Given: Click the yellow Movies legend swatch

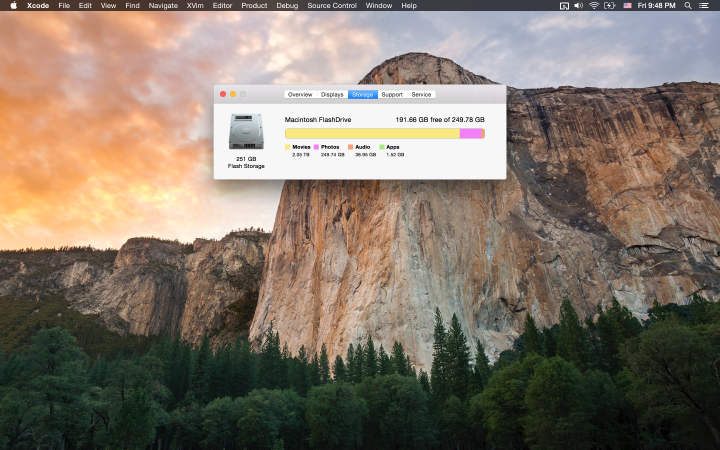Looking at the screenshot, I should pyautogui.click(x=287, y=147).
